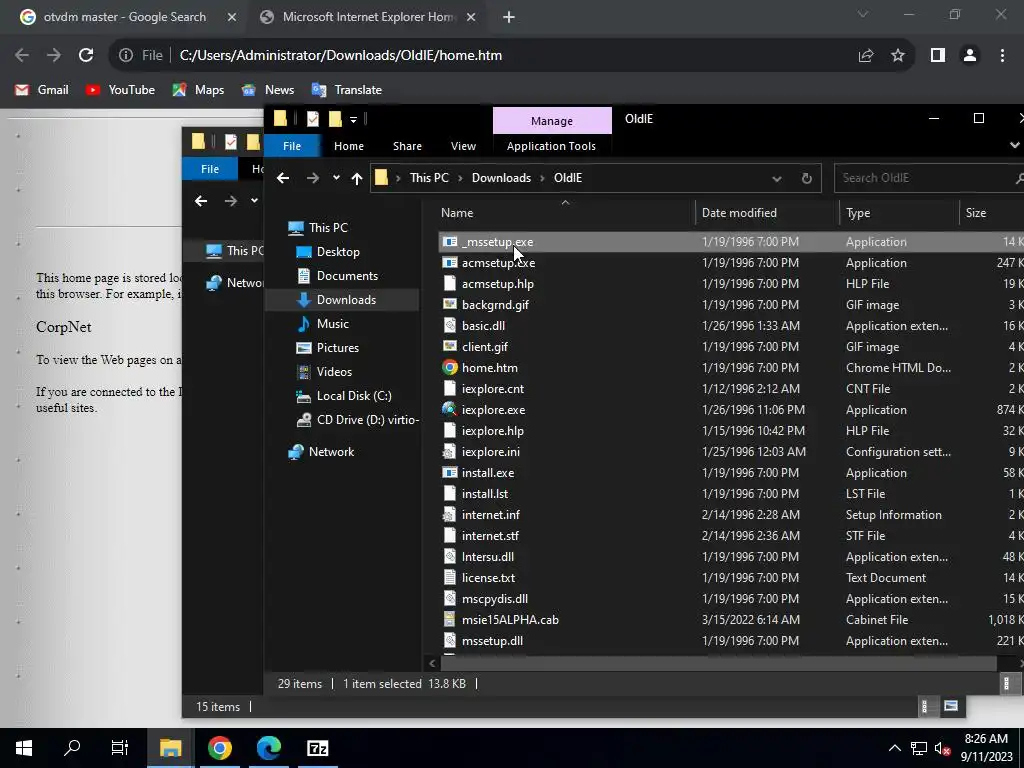Show hidden system tray icons
Viewport: 1024px width, 768px height.
click(895, 748)
